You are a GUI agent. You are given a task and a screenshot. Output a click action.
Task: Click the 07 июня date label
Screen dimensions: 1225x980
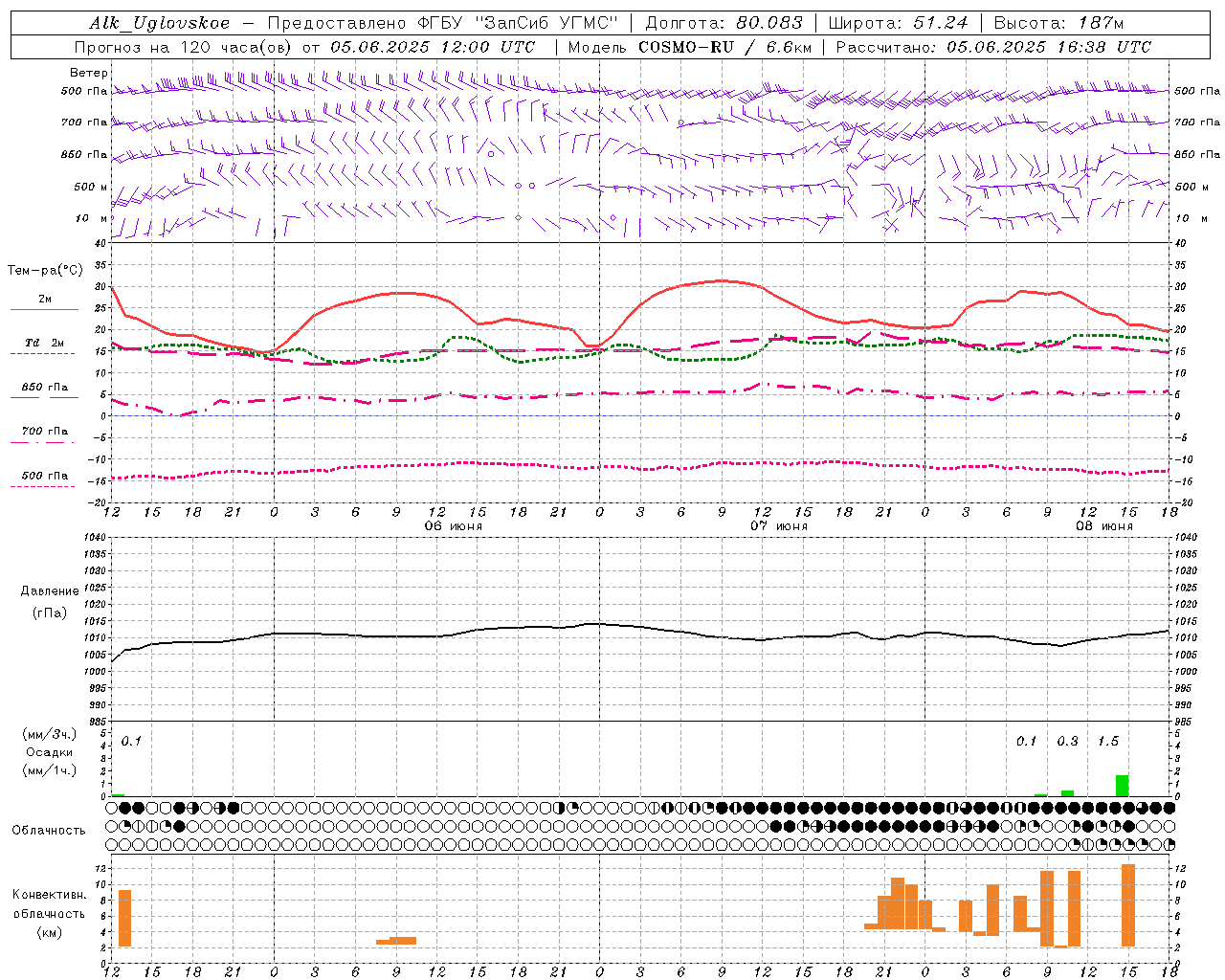coord(779,526)
